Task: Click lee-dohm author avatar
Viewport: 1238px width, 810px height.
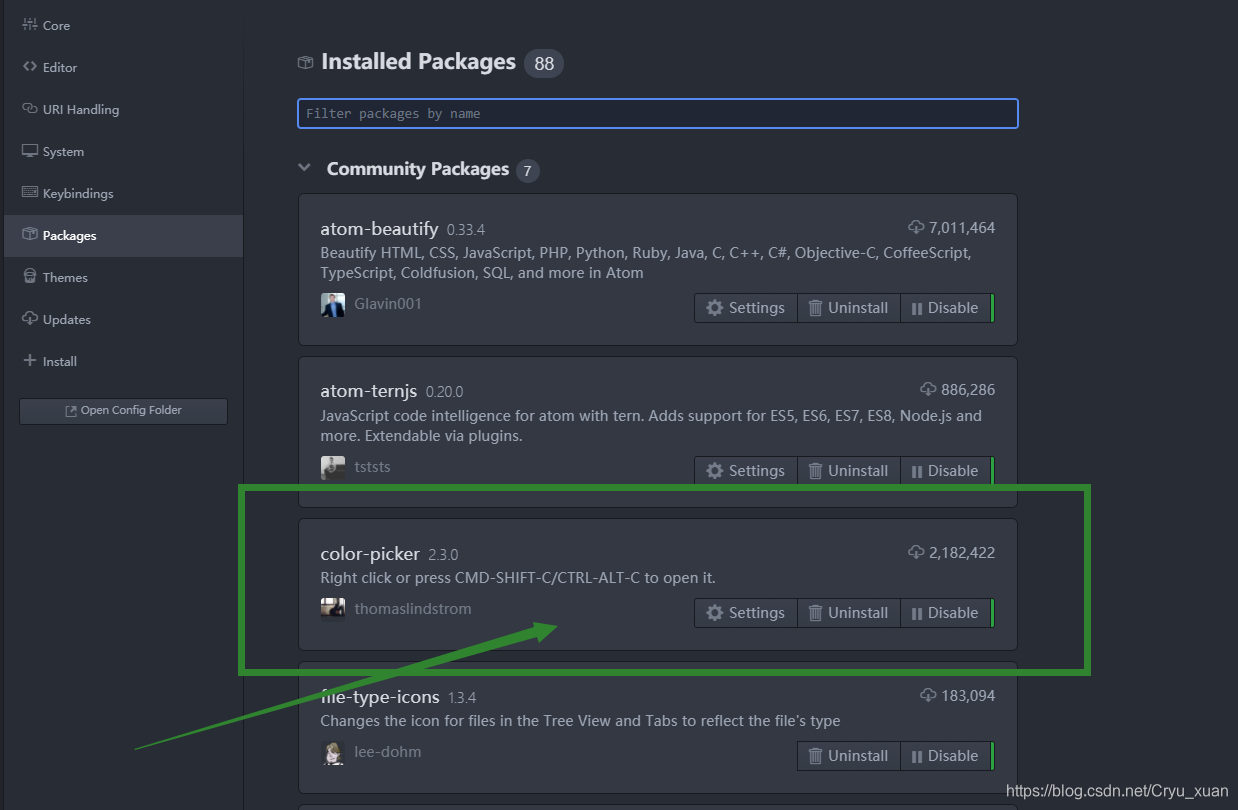Action: 333,752
